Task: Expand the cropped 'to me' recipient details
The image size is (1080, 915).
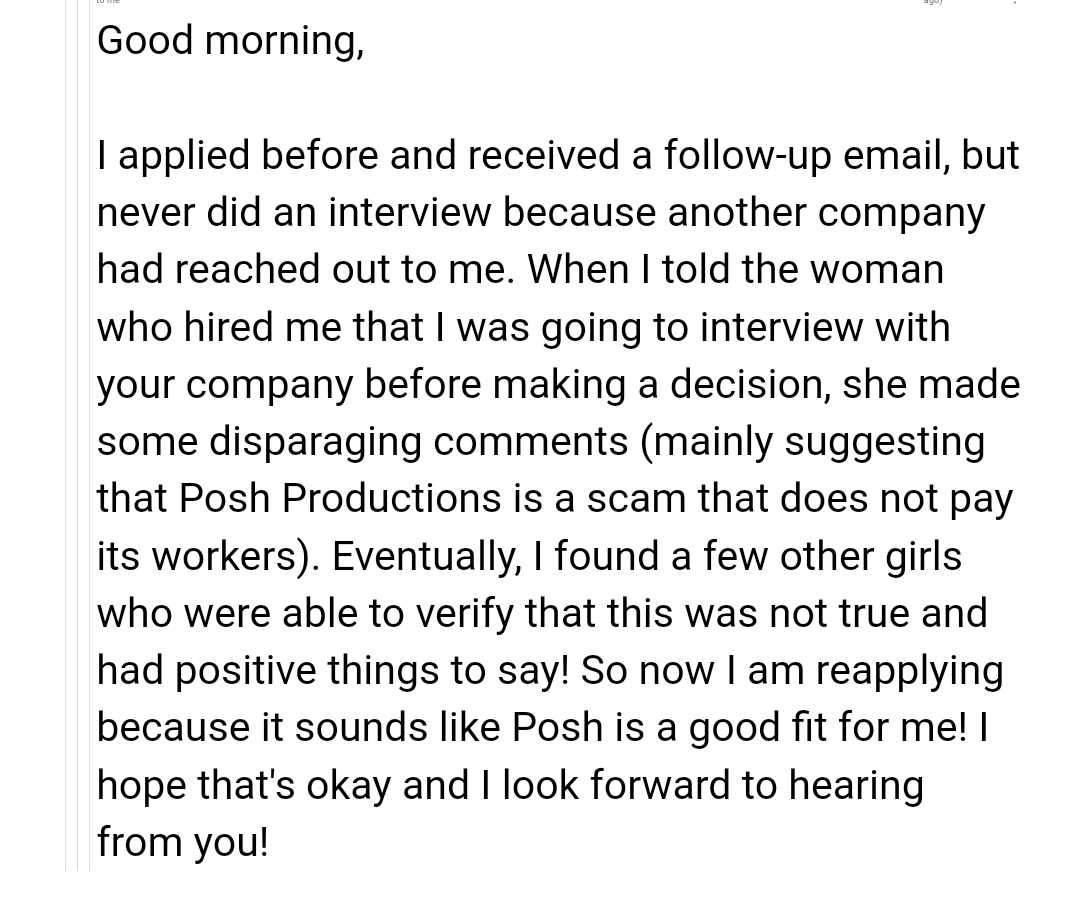Action: [107, 2]
